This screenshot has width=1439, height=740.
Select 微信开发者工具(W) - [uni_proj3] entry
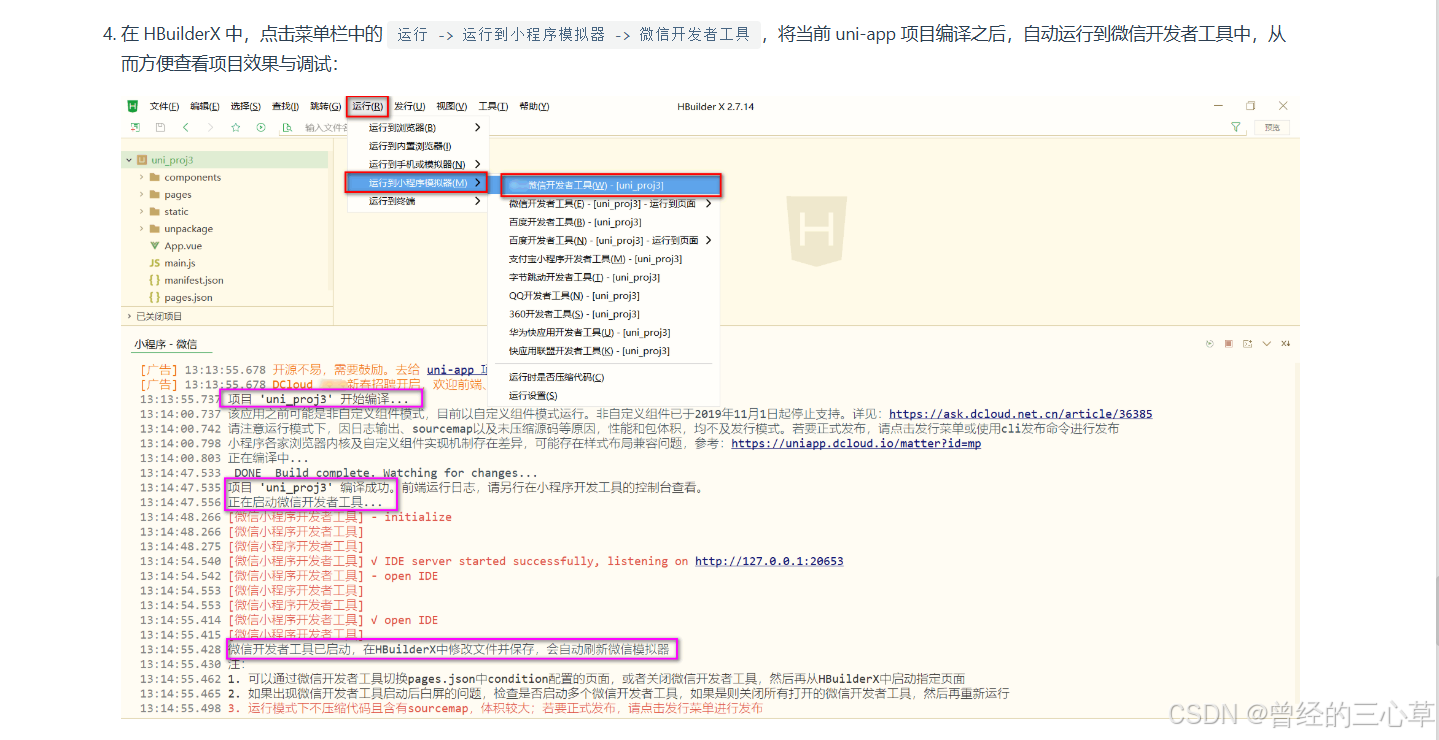[612, 185]
